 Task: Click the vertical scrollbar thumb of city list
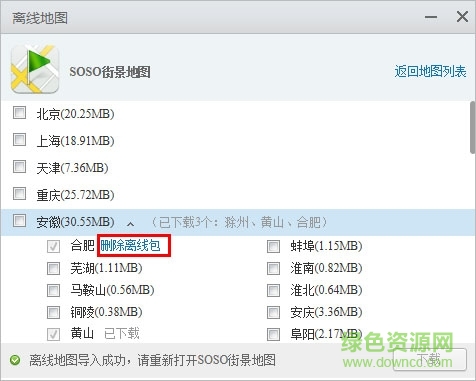472,127
